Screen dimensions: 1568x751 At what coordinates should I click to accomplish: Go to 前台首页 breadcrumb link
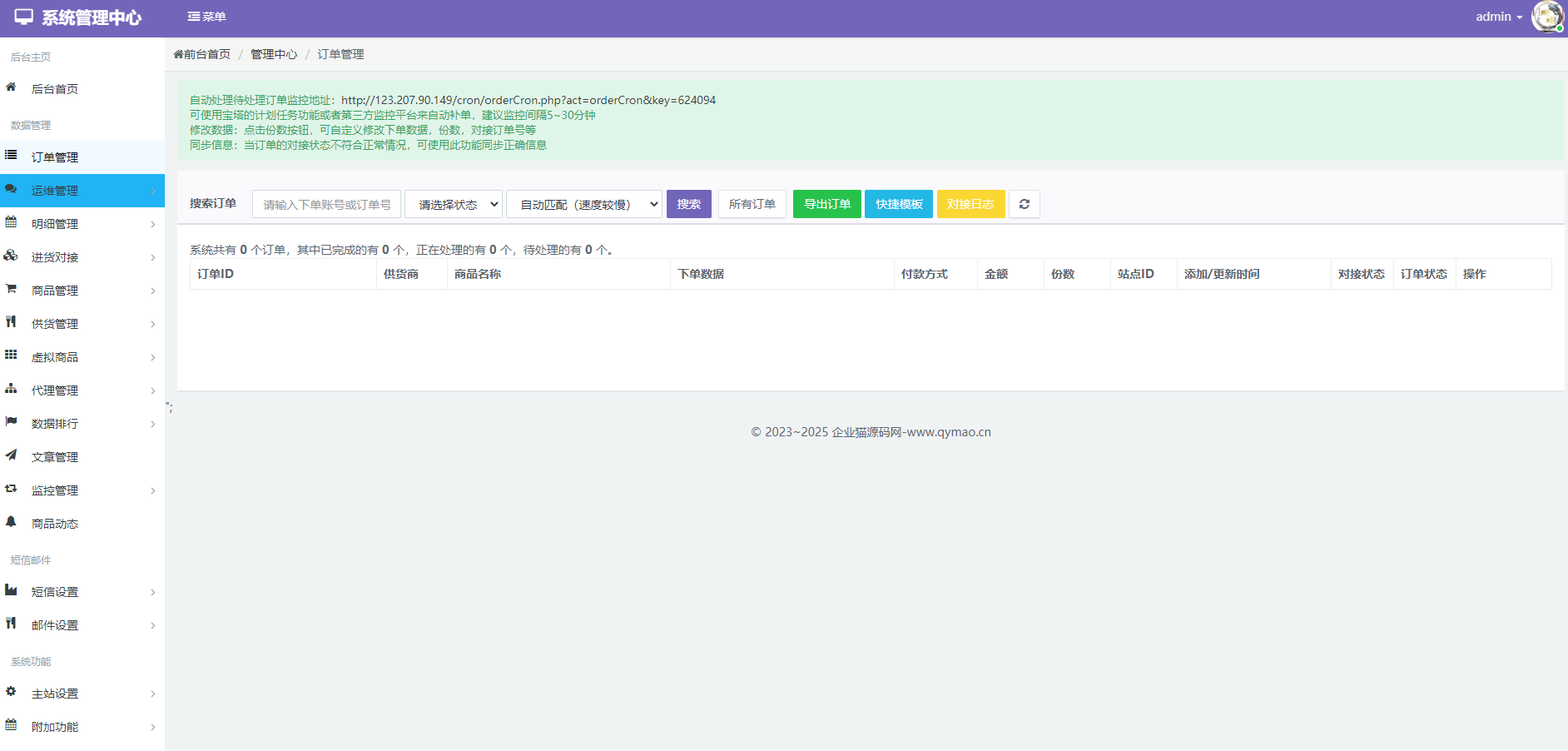[x=206, y=54]
